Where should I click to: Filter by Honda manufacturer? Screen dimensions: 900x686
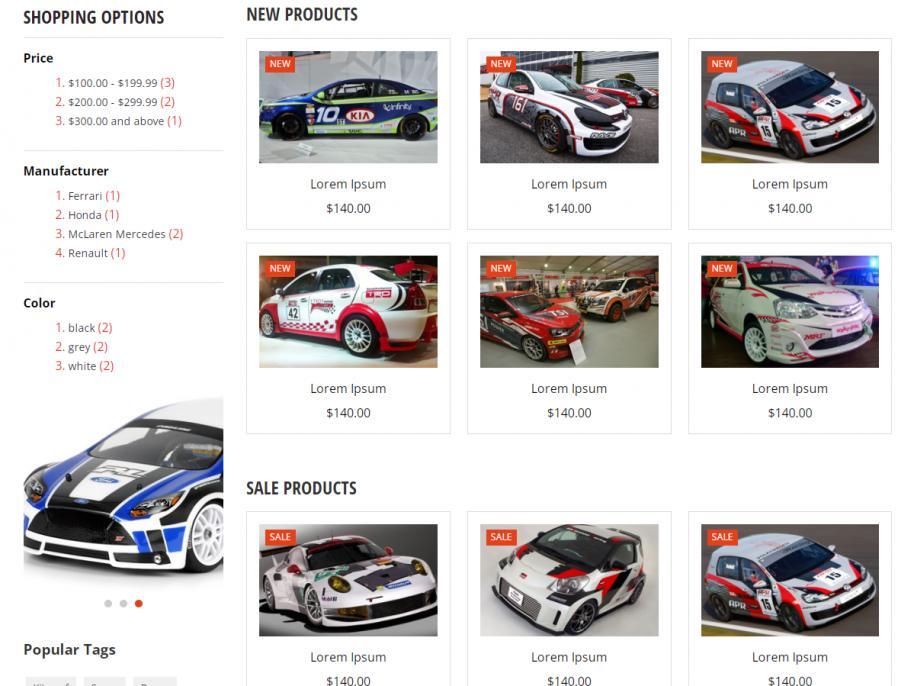84,215
